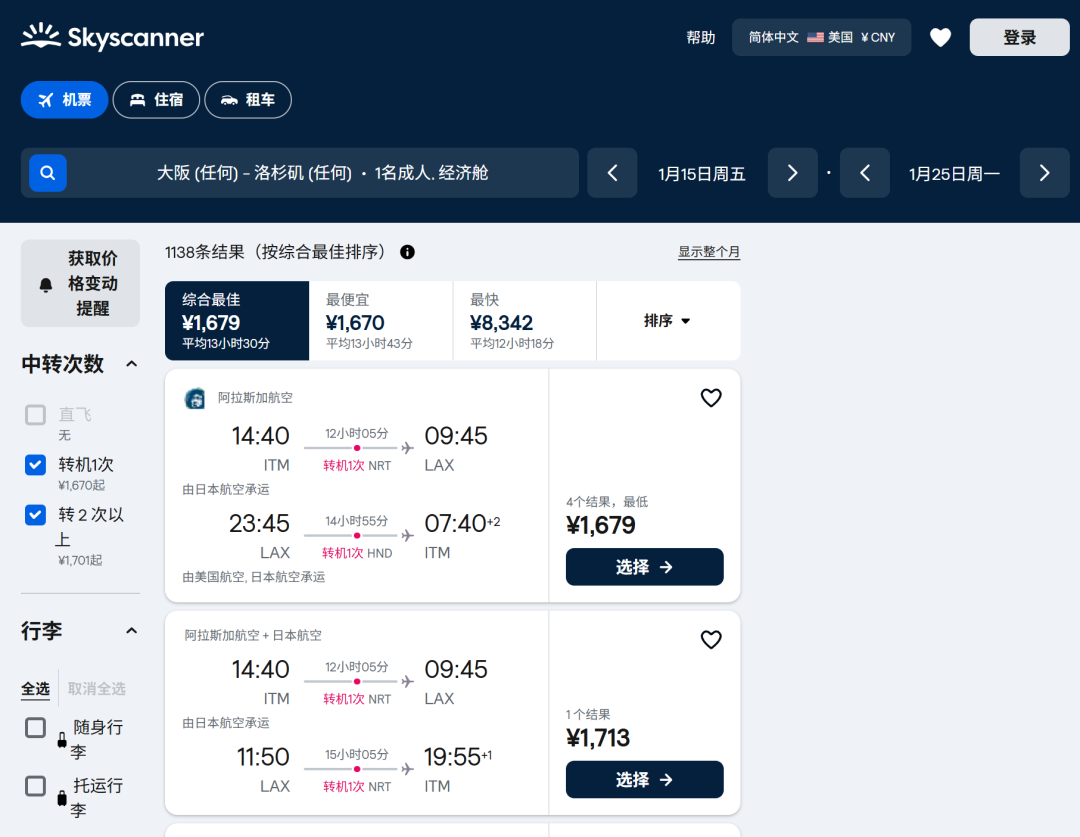Viewport: 1080px width, 837px height.
Task: Click the 1月15日周五 departure date
Action: [x=702, y=174]
